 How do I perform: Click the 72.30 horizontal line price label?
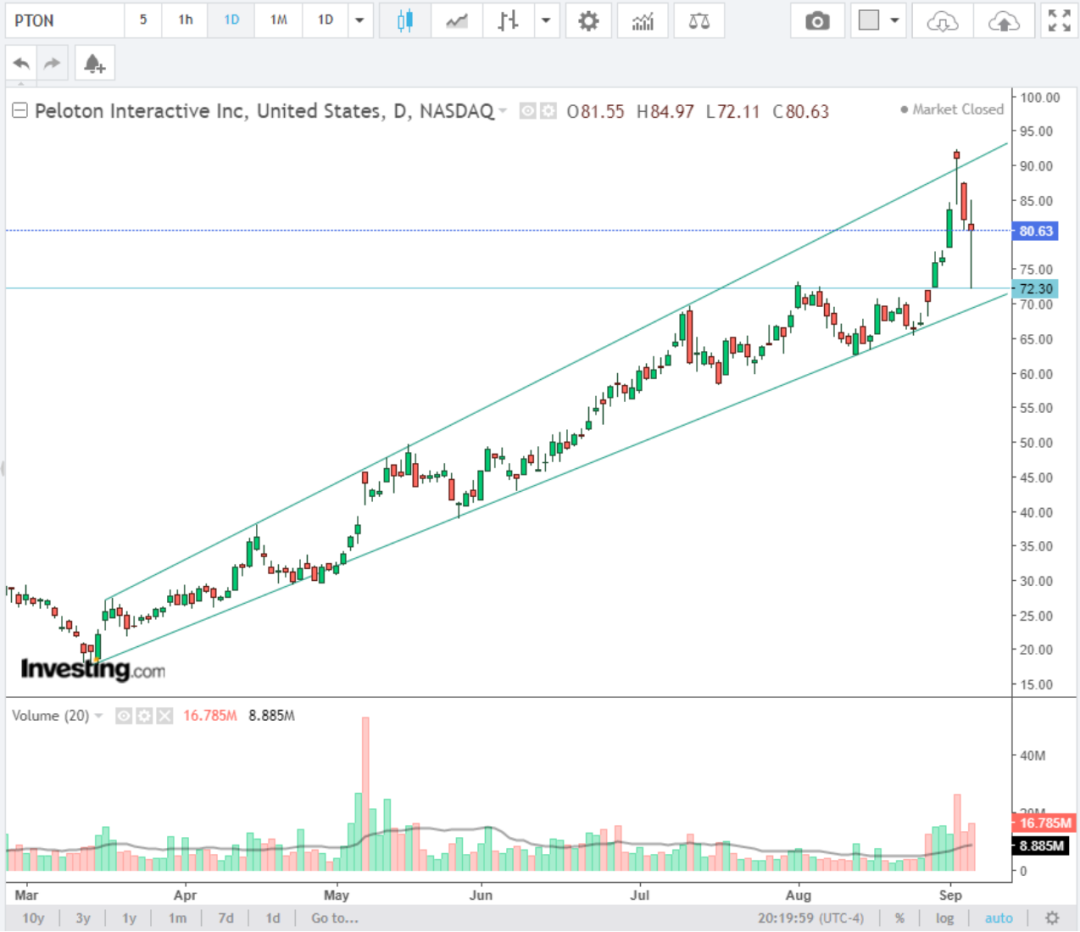[1035, 289]
